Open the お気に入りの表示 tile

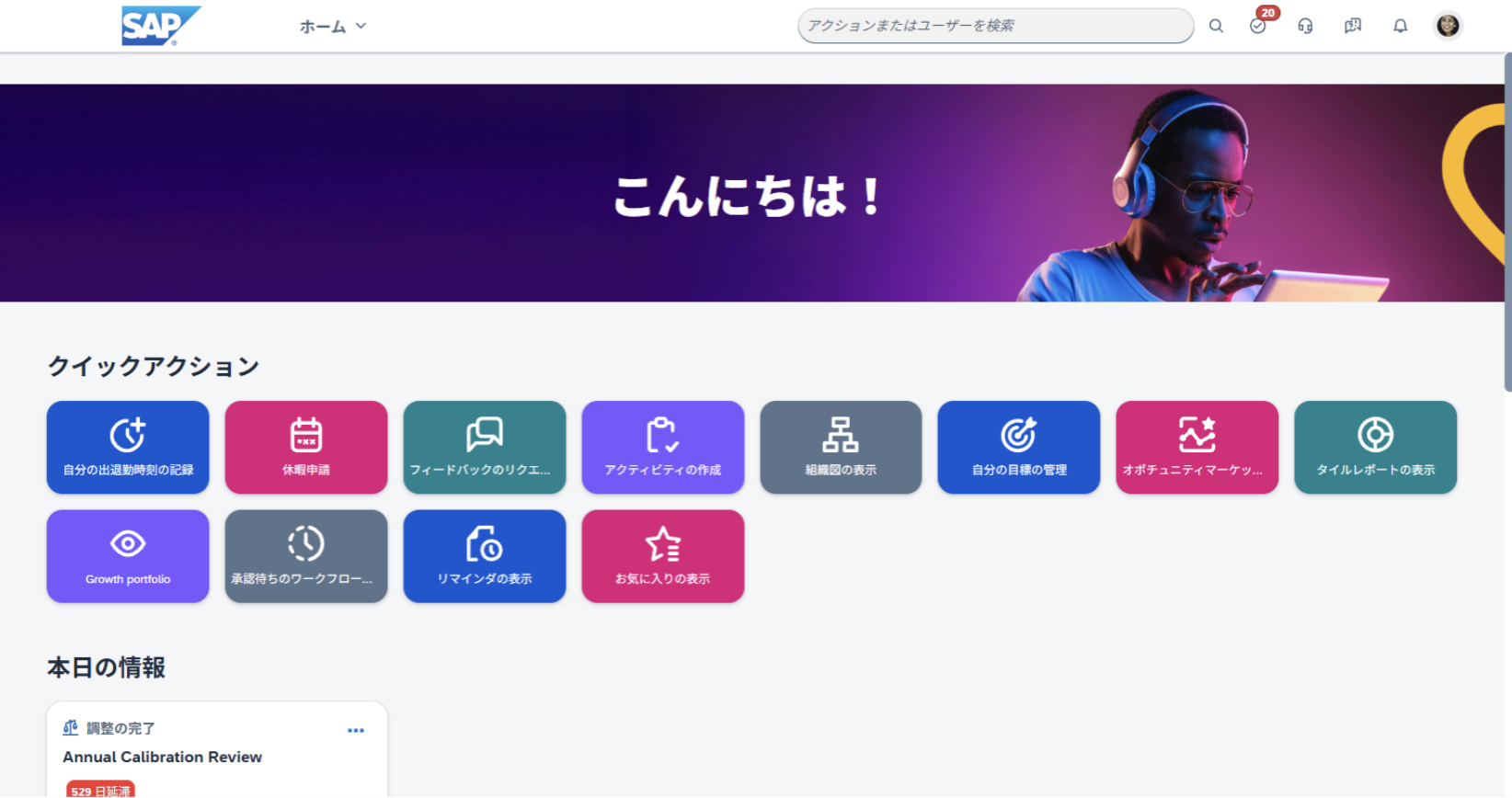click(x=662, y=556)
